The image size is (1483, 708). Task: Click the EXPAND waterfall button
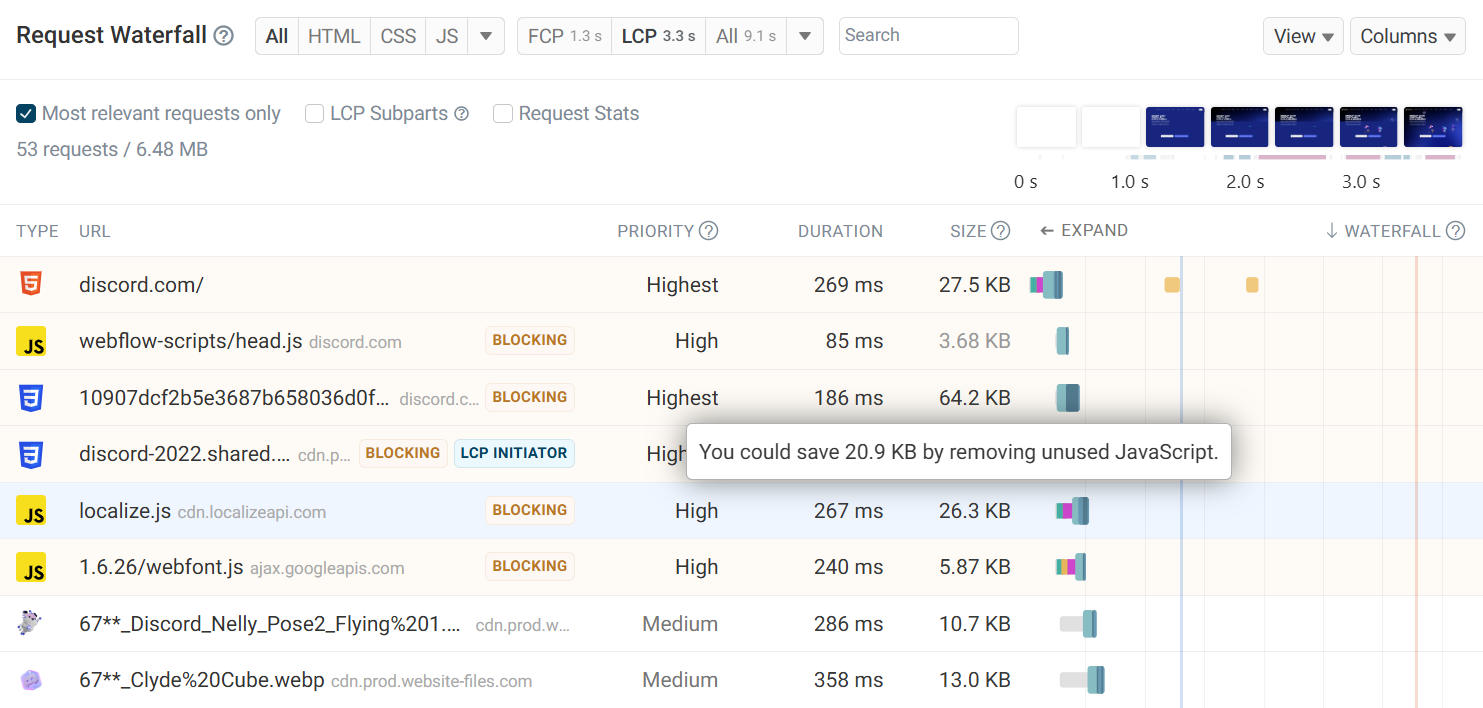(1084, 231)
